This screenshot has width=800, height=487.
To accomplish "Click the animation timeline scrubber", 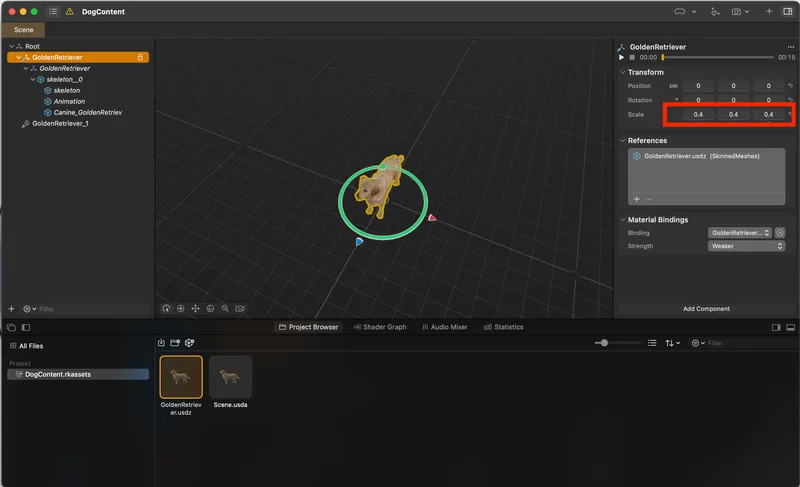I will (718, 58).
